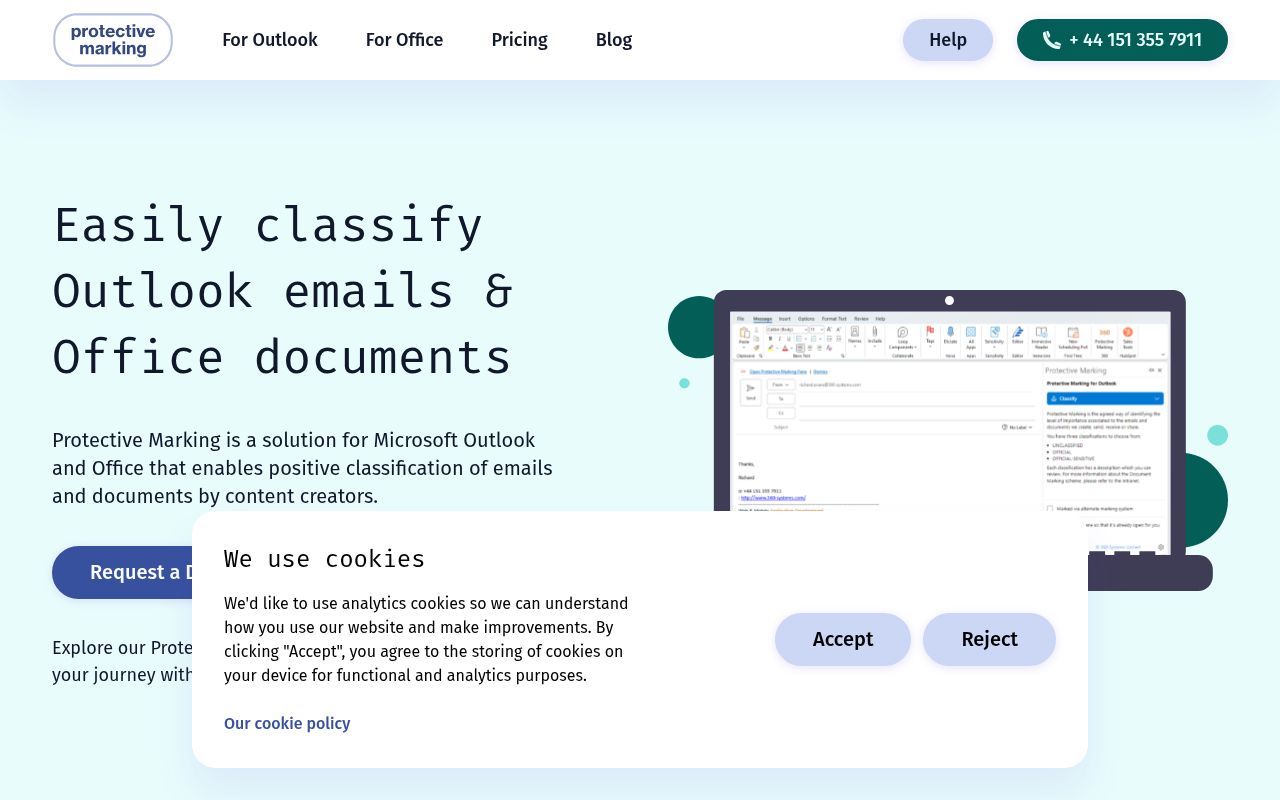
Task: Click the phone handset icon
Action: (x=1051, y=40)
